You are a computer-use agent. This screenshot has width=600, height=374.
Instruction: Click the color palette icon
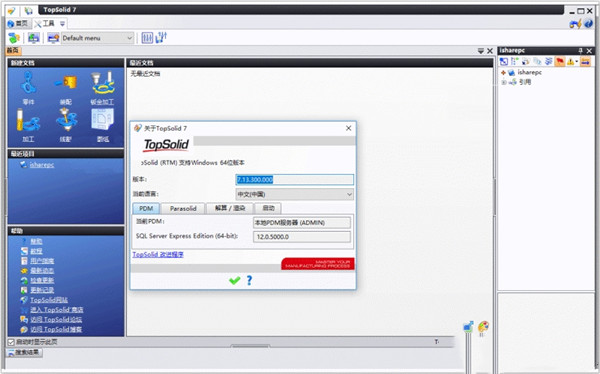click(x=483, y=327)
